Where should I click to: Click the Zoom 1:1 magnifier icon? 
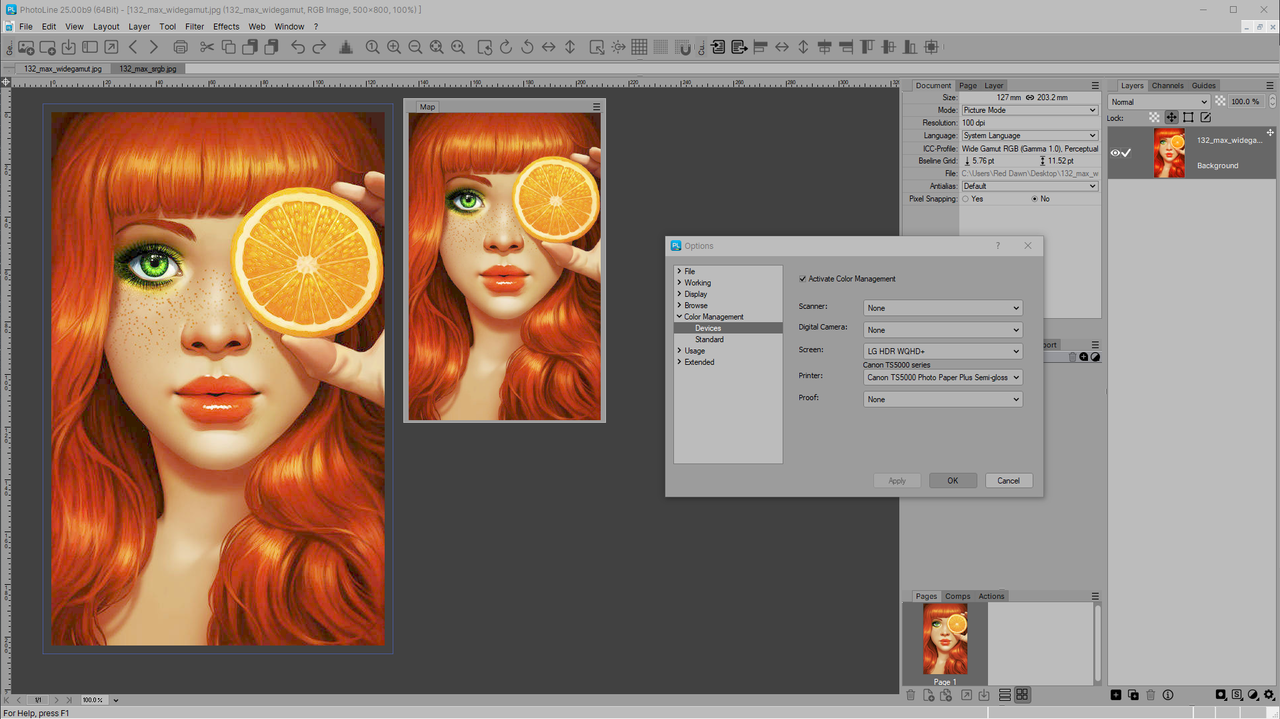(372, 47)
